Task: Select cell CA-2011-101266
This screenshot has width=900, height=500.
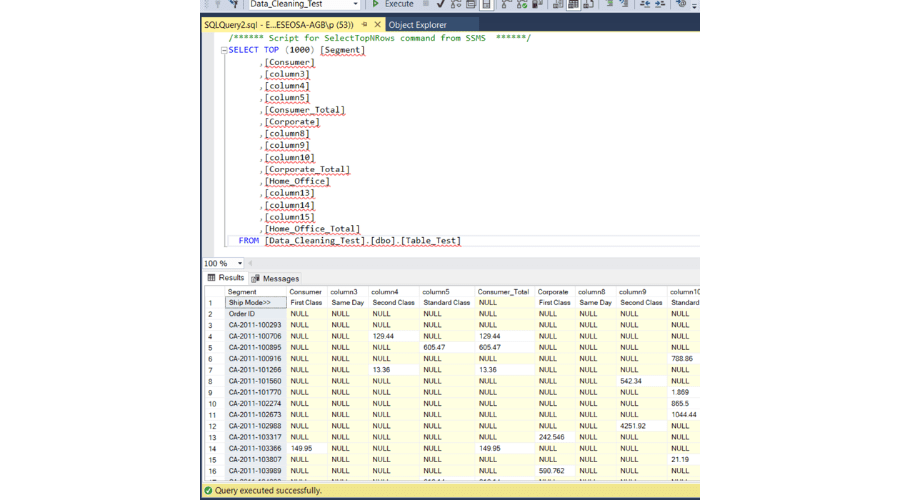Action: tap(255, 370)
